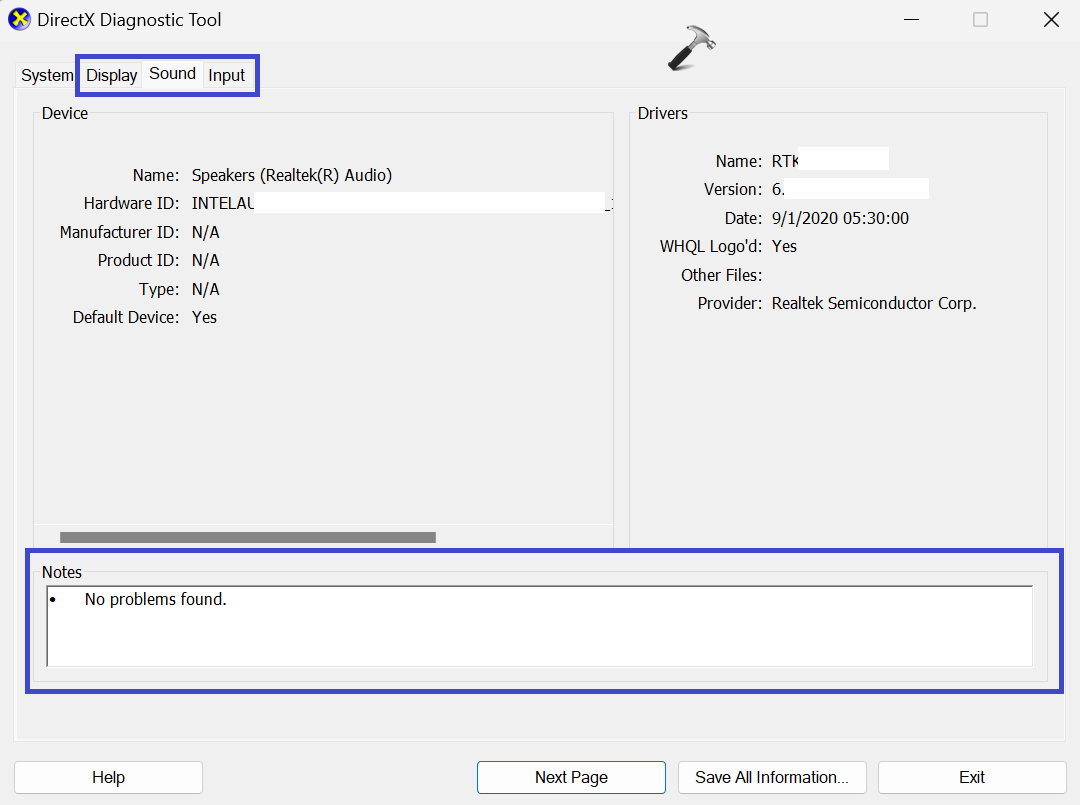The image size is (1080, 805).
Task: Minimize the DirectX Diagnostic Tool window
Action: [912, 20]
